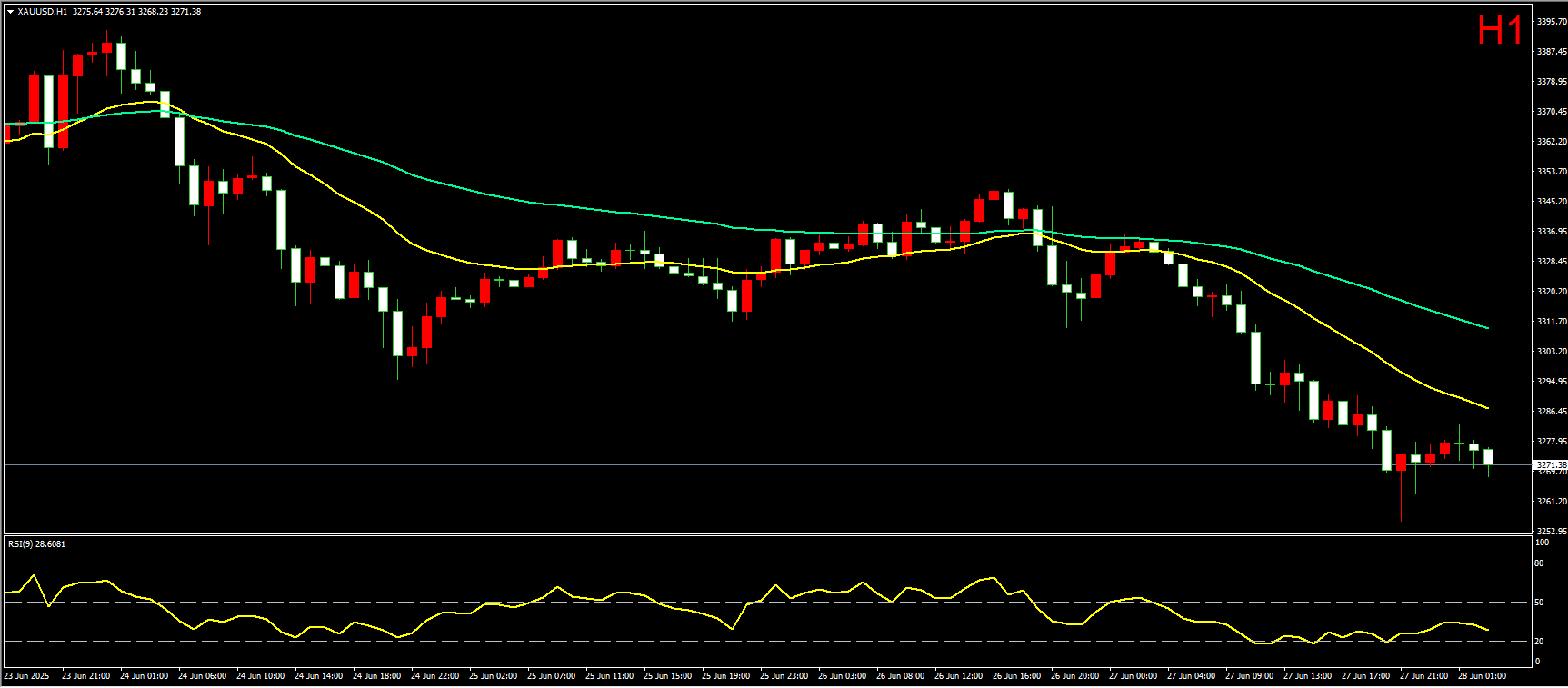Click the 3395.70 price axis label
1568x688 pixels.
click(x=1552, y=21)
